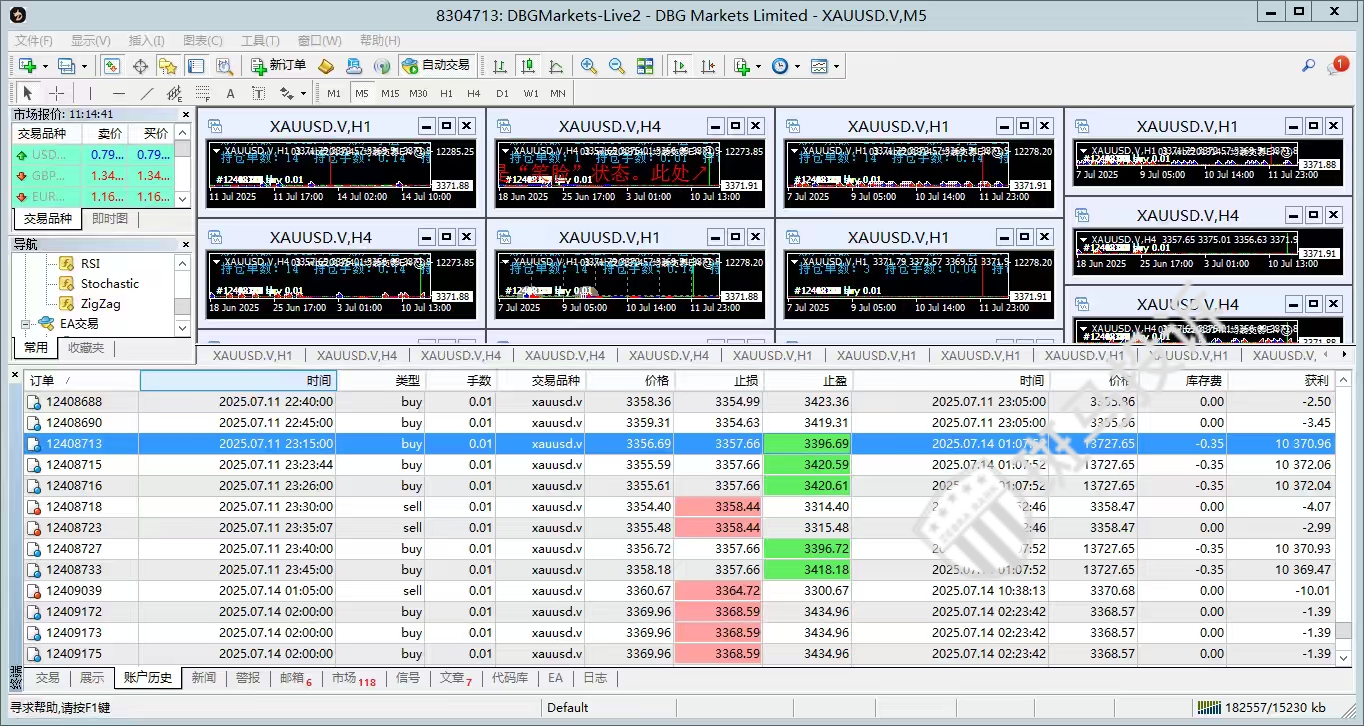This screenshot has height=726, width=1364.
Task: Select the equidistant channel tool
Action: pos(174,93)
